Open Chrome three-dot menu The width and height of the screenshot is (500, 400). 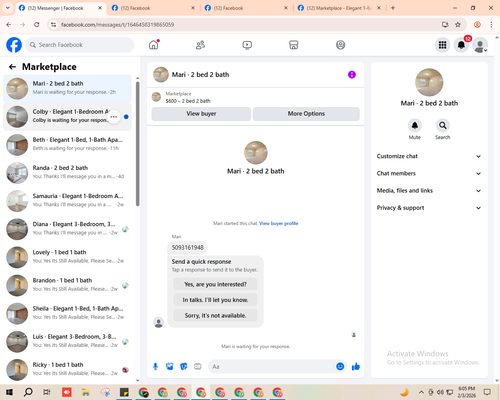(x=491, y=25)
